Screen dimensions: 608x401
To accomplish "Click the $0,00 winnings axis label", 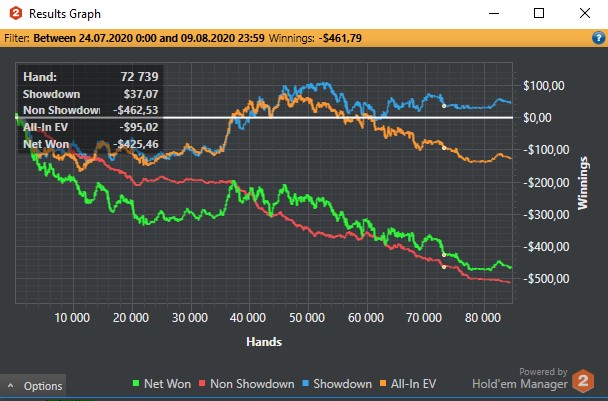I will pyautogui.click(x=537, y=118).
